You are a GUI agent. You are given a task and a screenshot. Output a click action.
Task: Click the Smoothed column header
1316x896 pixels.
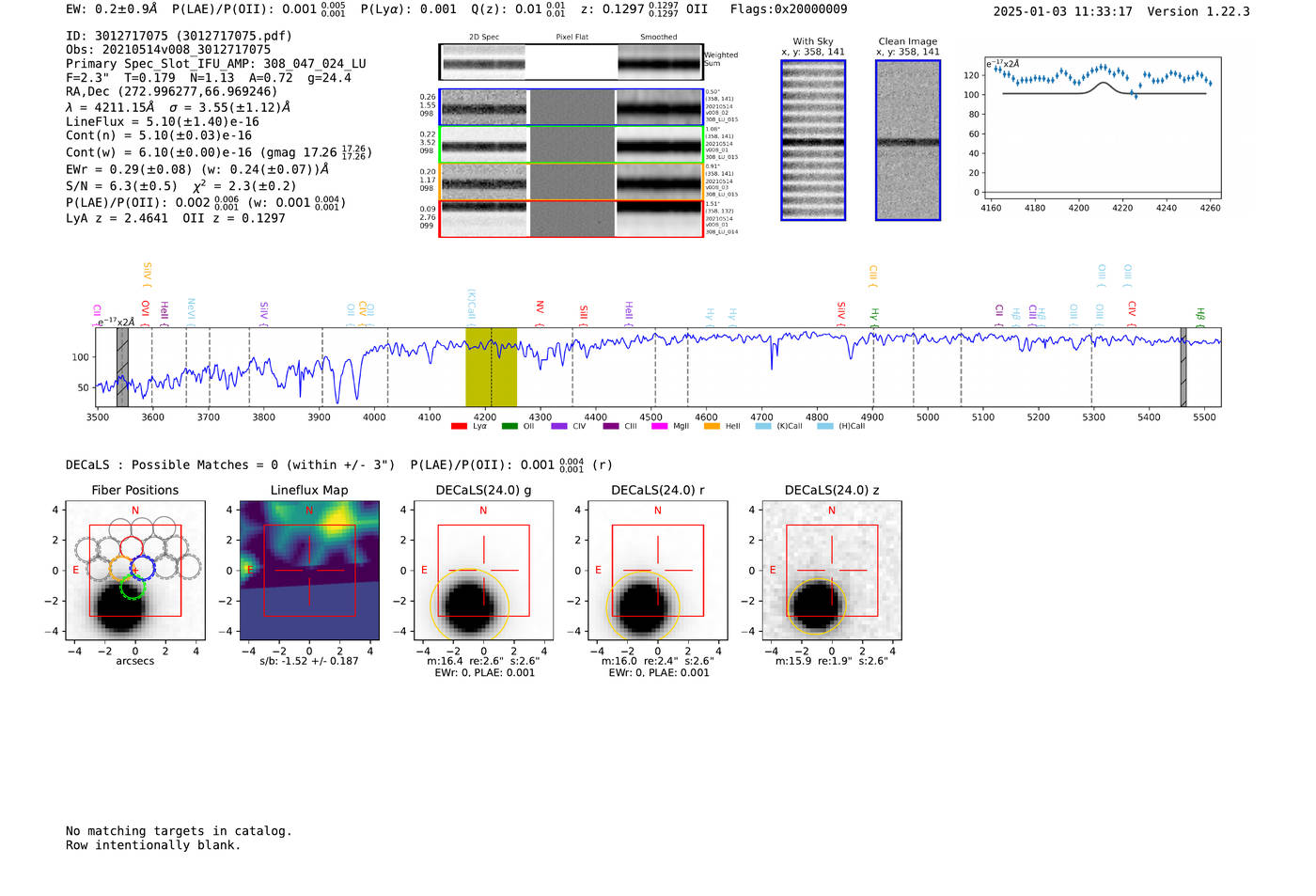point(658,38)
